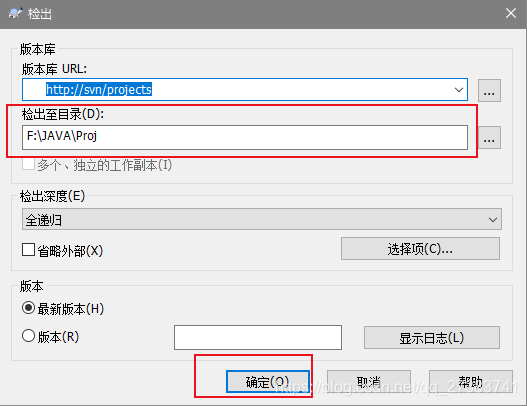Toggle the 多个、独立的工作副本 checkbox
This screenshot has width=527, height=406.
(x=28, y=165)
